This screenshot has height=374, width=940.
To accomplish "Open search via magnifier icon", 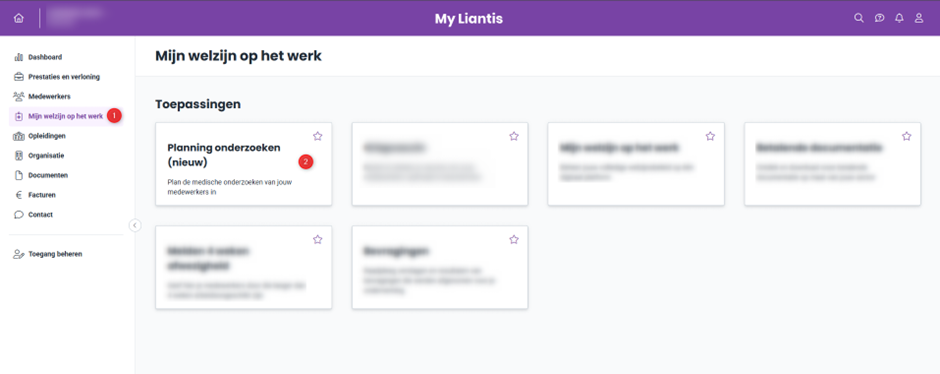I will (x=859, y=18).
